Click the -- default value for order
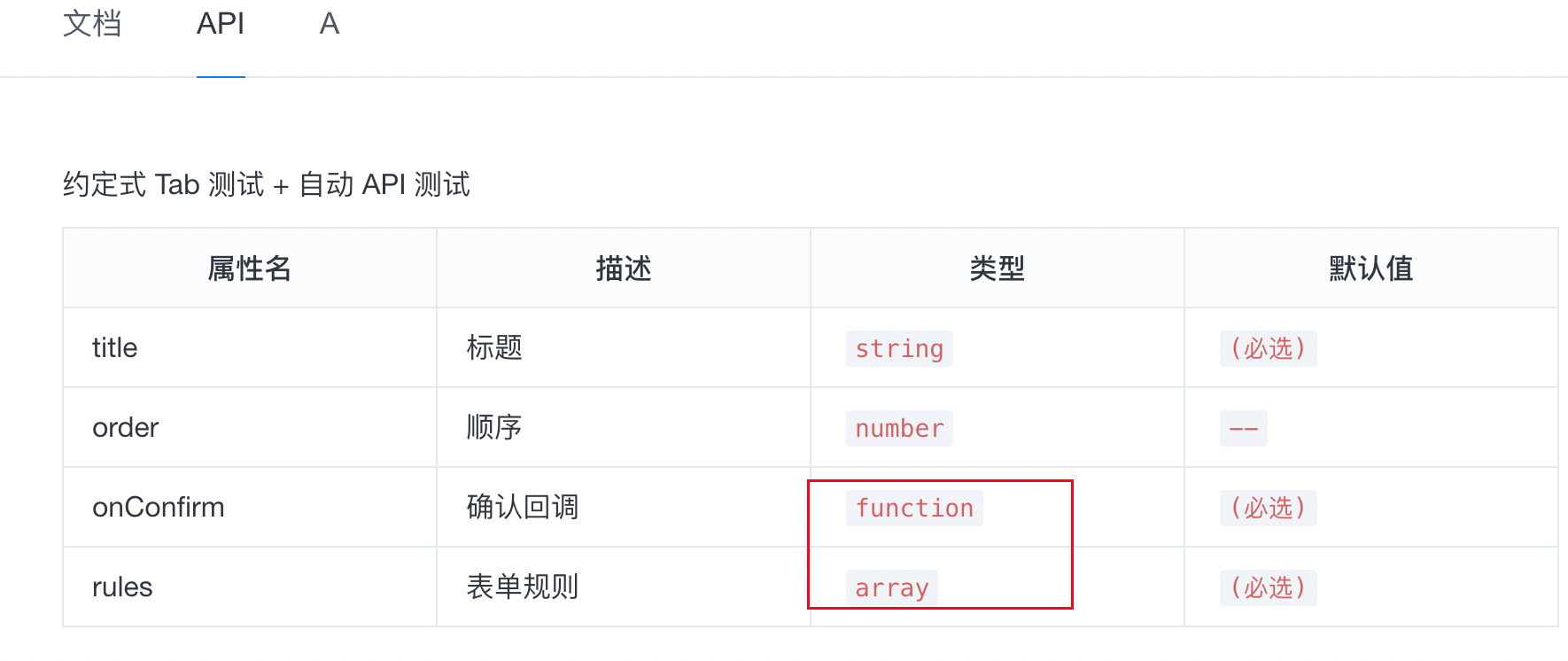The height and width of the screenshot is (661, 1568). point(1243,428)
